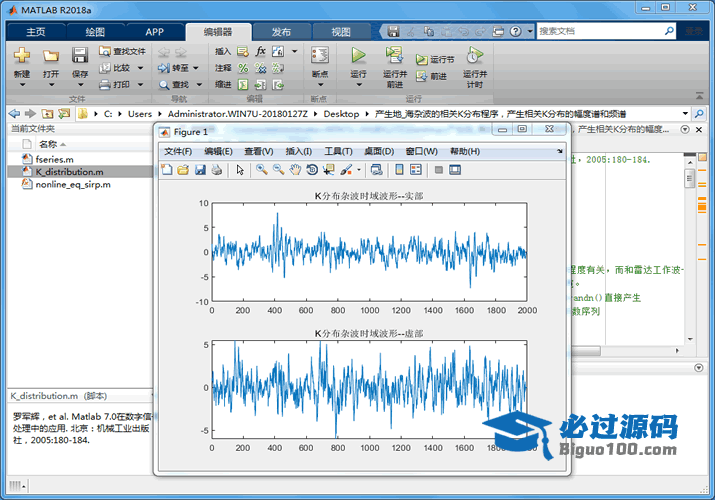Click the New Figure icon in Figure 1
This screenshot has height=500, width=715.
coord(167,170)
